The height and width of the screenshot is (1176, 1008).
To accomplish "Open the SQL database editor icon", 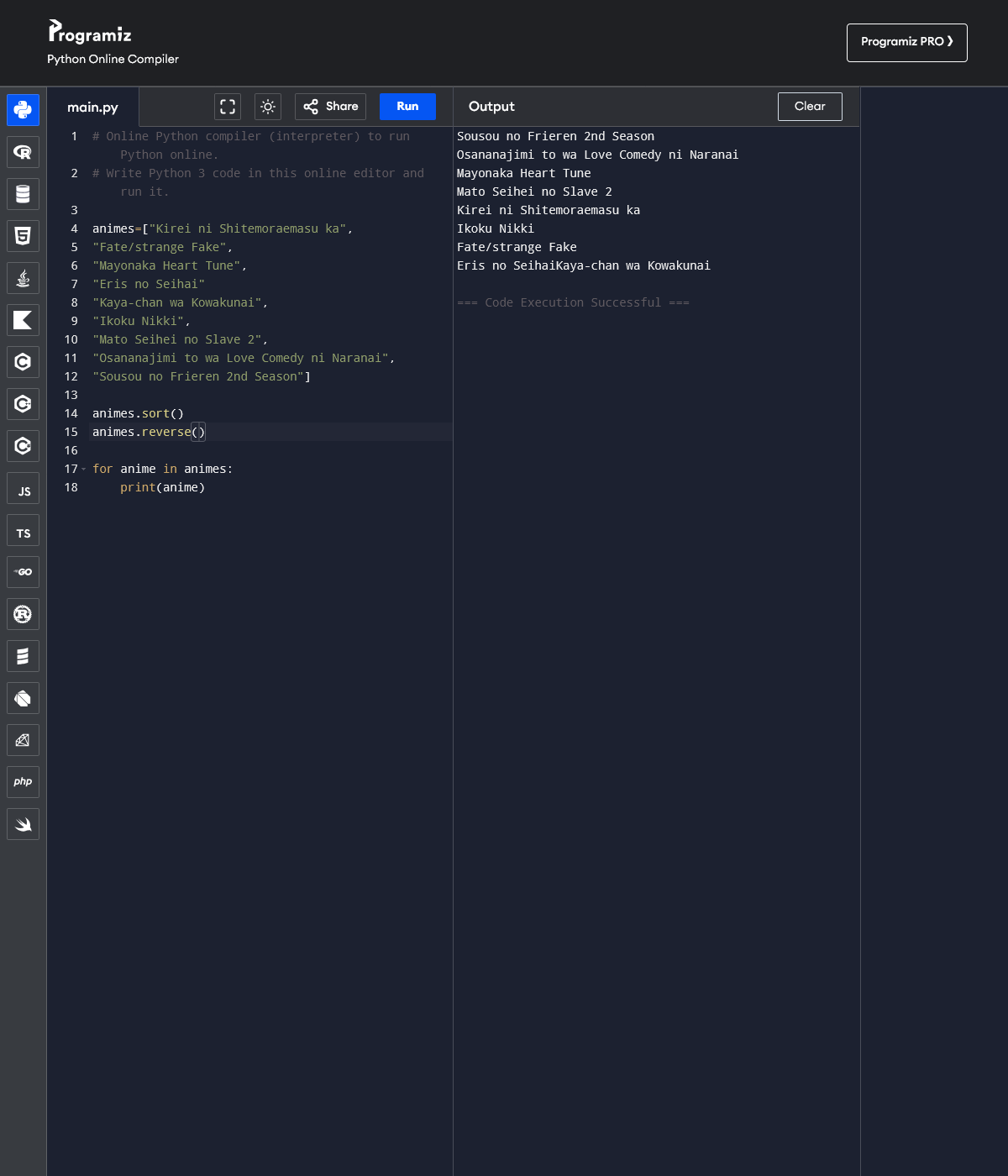I will tap(23, 194).
